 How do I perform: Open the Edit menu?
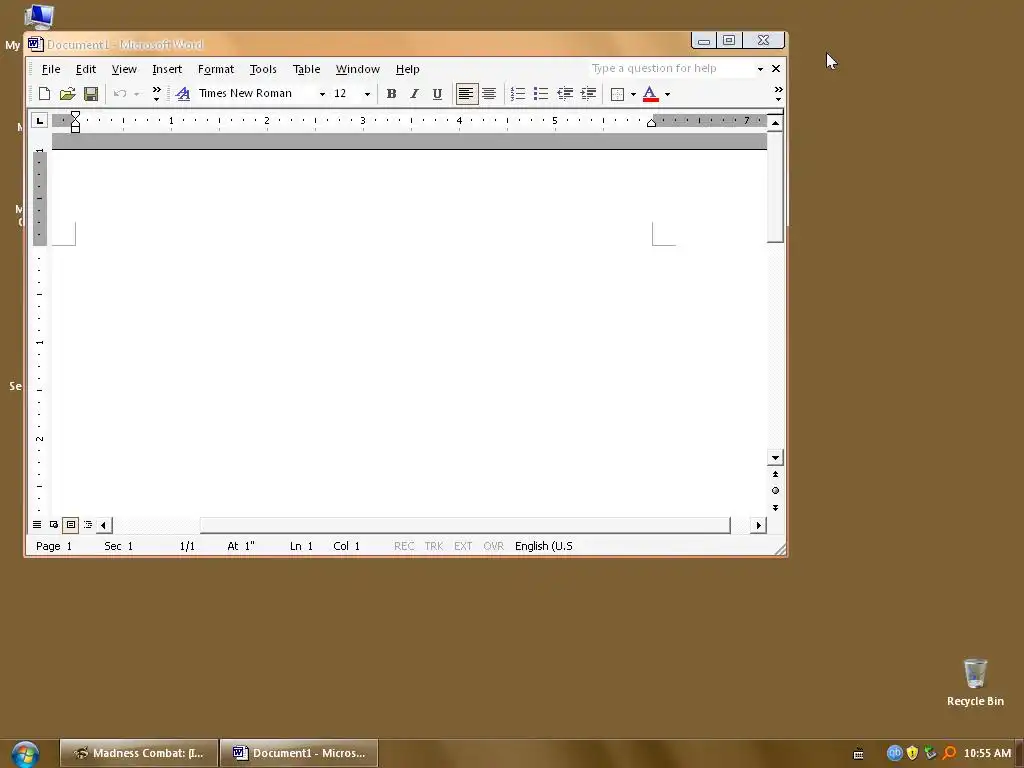86,69
